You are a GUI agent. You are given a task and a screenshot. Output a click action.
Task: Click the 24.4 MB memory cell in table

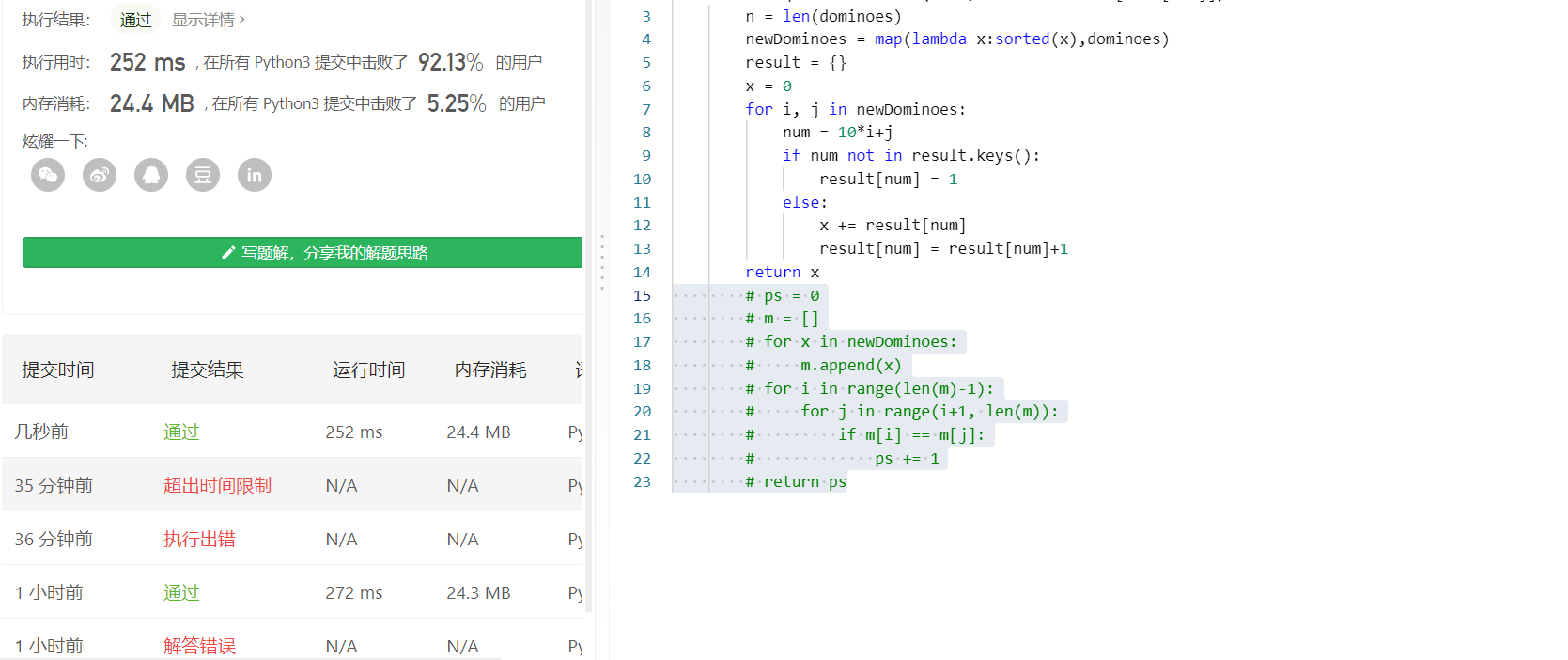(x=478, y=432)
